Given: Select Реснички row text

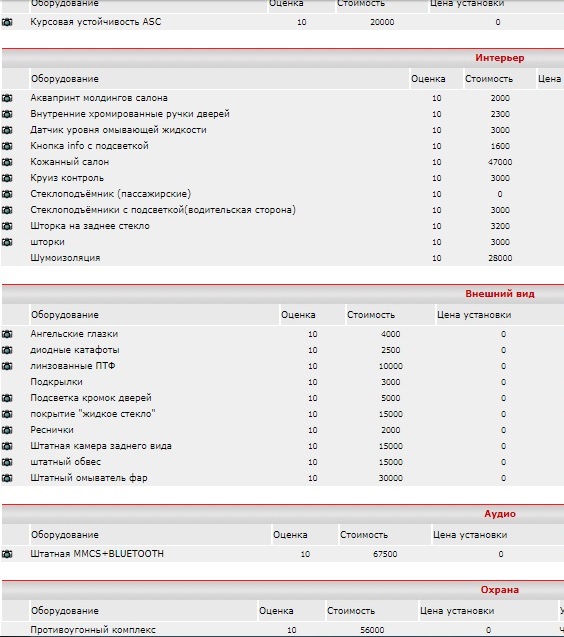Looking at the screenshot, I should [x=52, y=430].
